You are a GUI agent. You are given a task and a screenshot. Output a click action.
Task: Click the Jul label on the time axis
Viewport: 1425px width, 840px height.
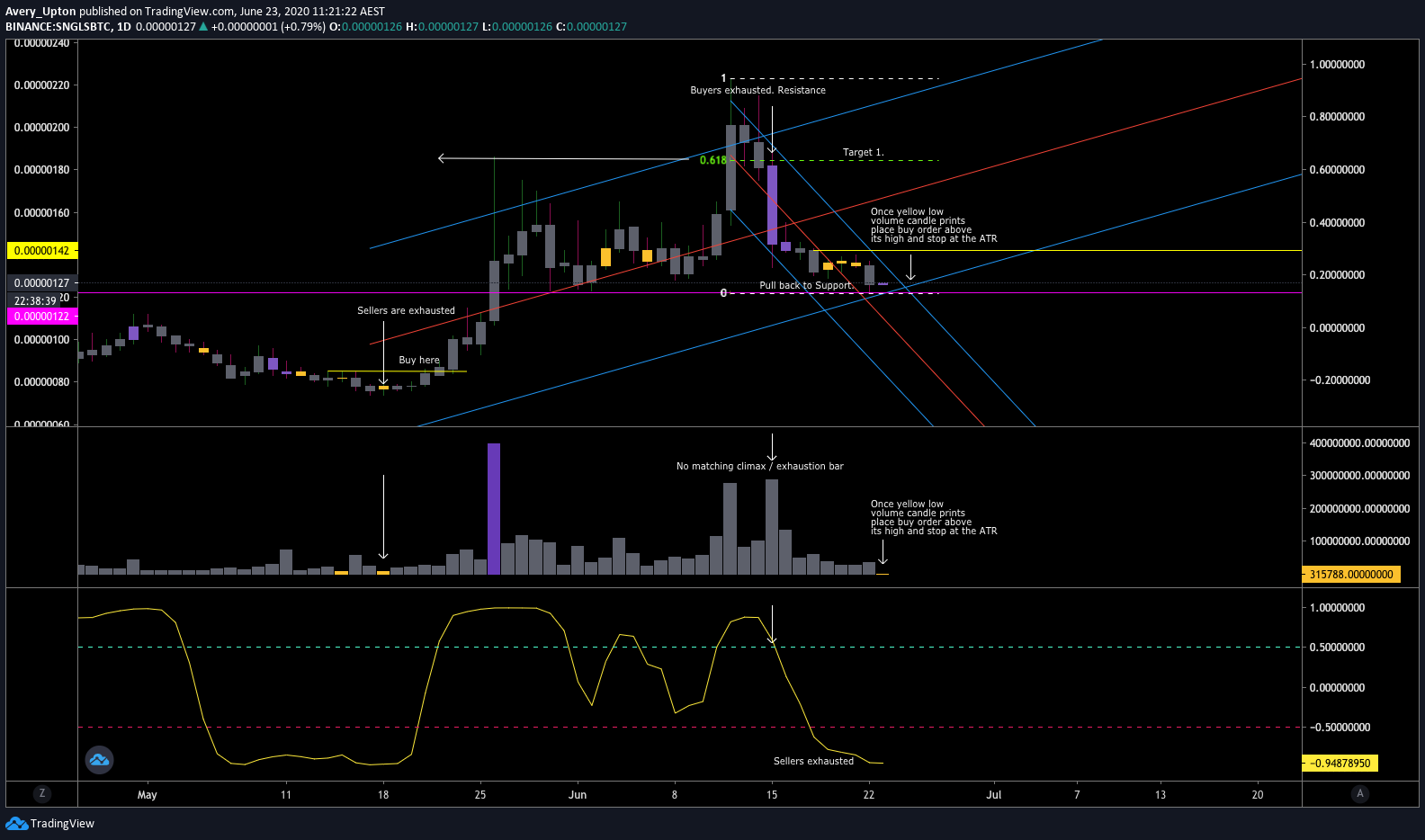[994, 795]
